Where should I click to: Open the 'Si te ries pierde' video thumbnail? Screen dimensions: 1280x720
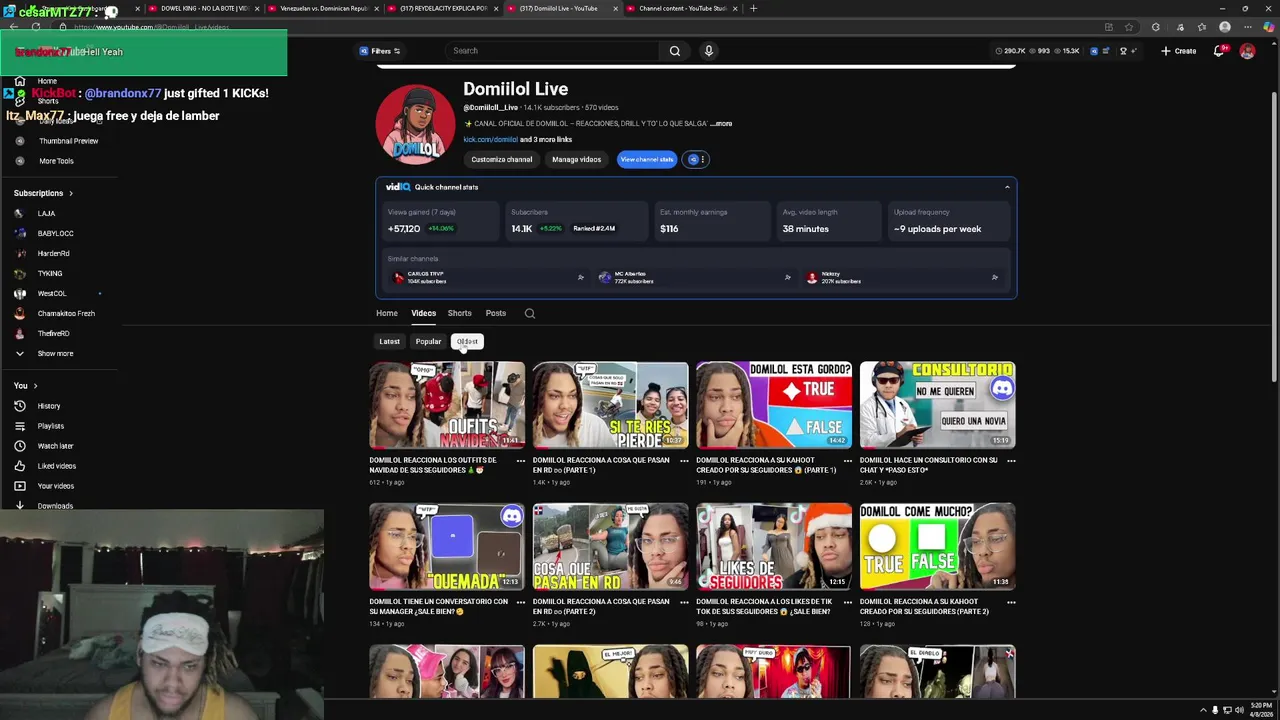[x=610, y=405]
